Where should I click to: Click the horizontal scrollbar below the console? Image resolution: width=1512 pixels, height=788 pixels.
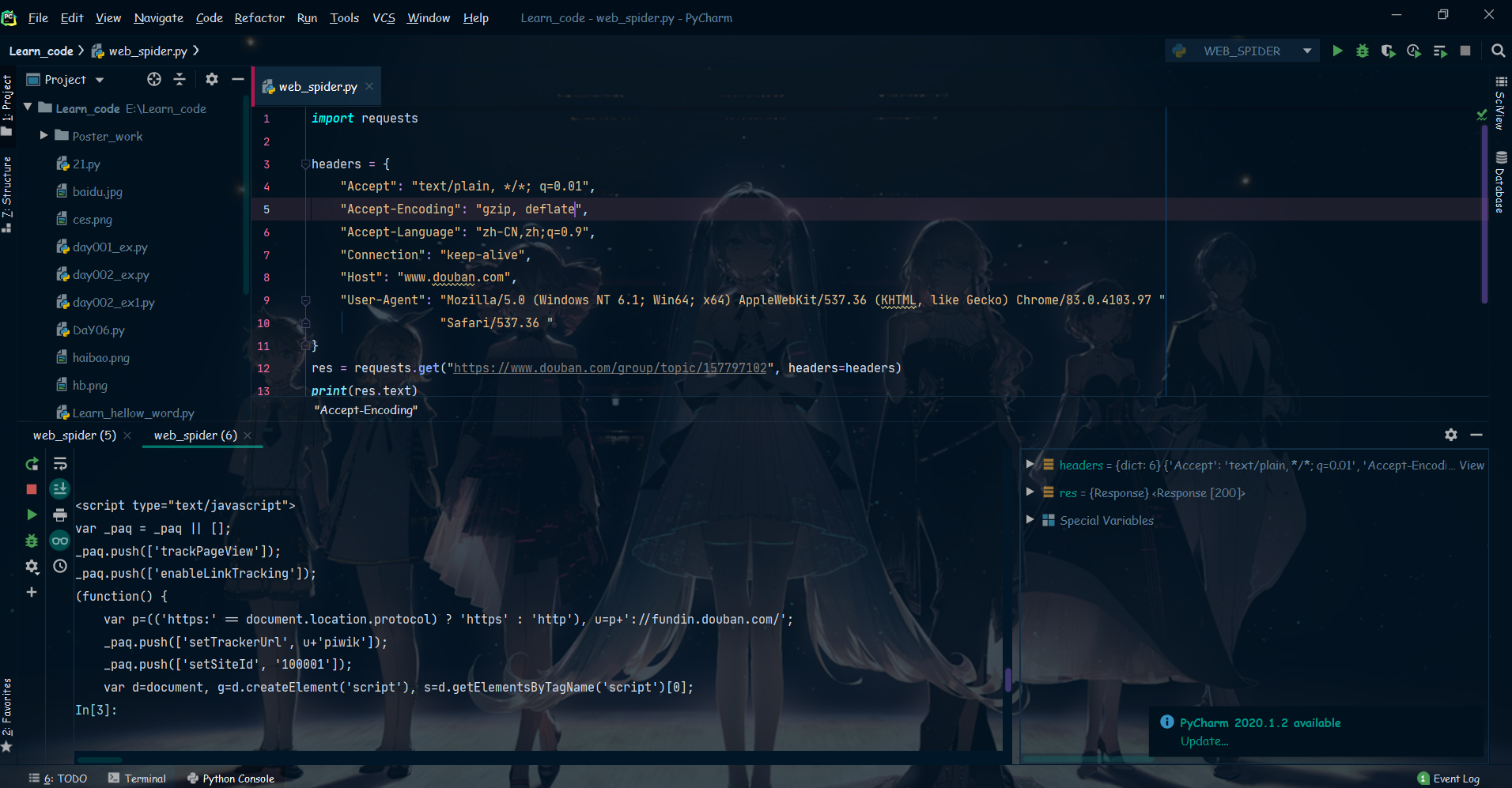[100, 760]
